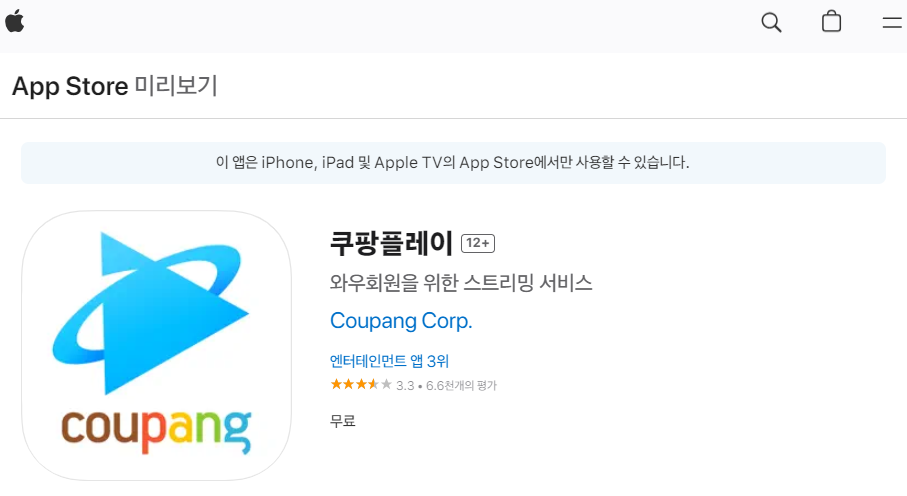Click the colorful coupang wordmark in icon
The width and height of the screenshot is (907, 496).
coord(156,431)
